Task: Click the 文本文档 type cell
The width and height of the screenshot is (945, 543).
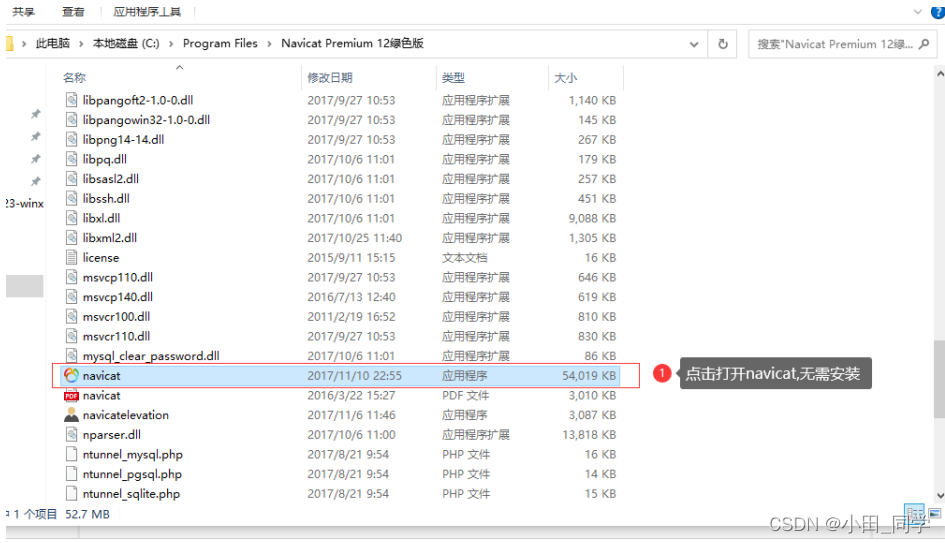Action: (464, 257)
